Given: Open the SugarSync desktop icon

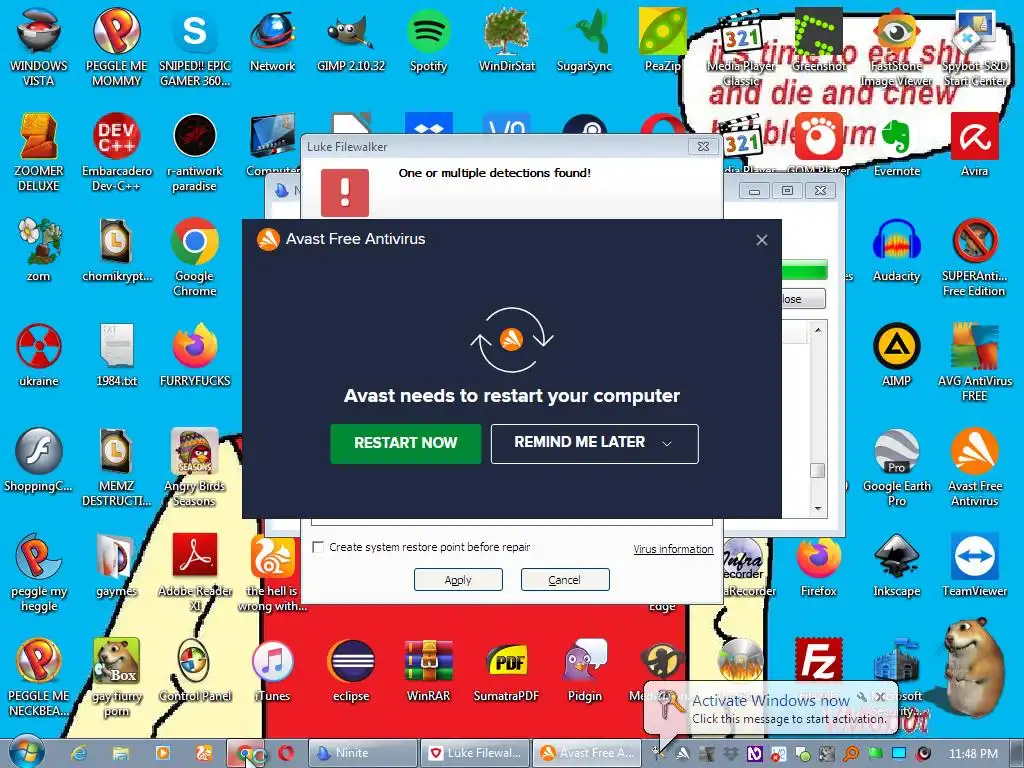Looking at the screenshot, I should point(584,40).
